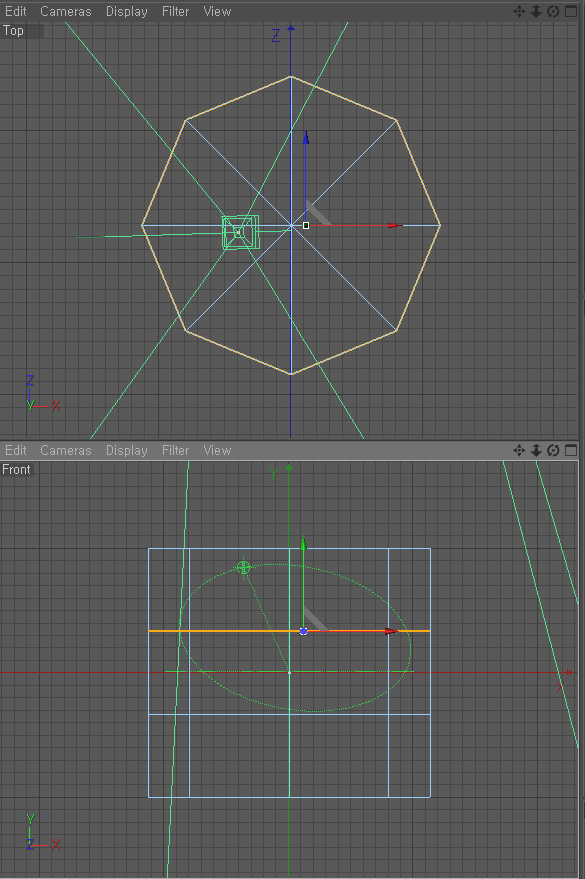Open the Filter menu in the Top viewport
585x879 pixels.
(175, 11)
